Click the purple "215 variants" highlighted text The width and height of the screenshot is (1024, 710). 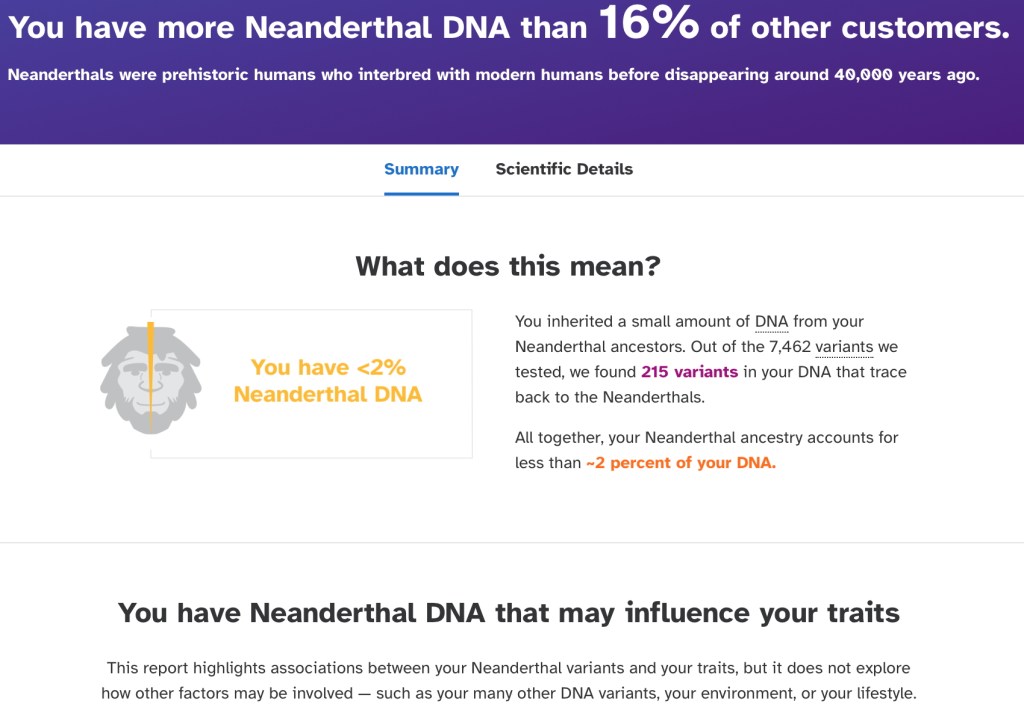[689, 372]
